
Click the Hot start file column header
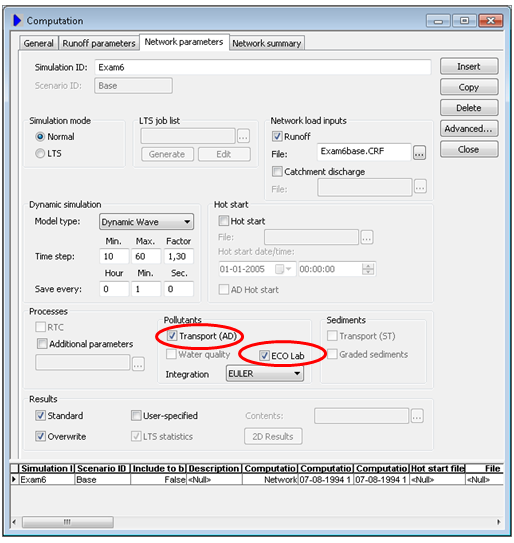(x=437, y=469)
